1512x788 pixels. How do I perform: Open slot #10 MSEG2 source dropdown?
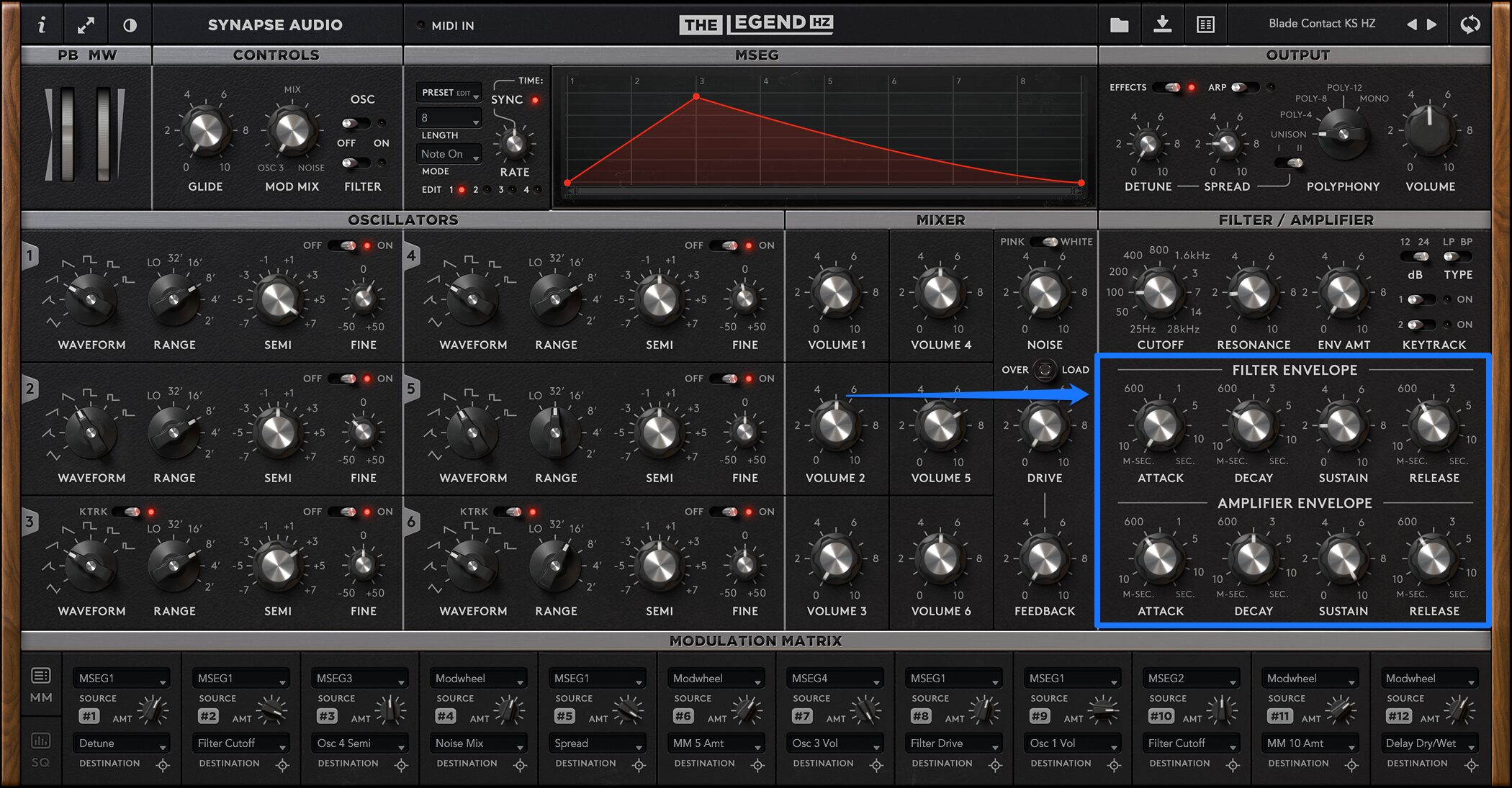click(x=1191, y=679)
